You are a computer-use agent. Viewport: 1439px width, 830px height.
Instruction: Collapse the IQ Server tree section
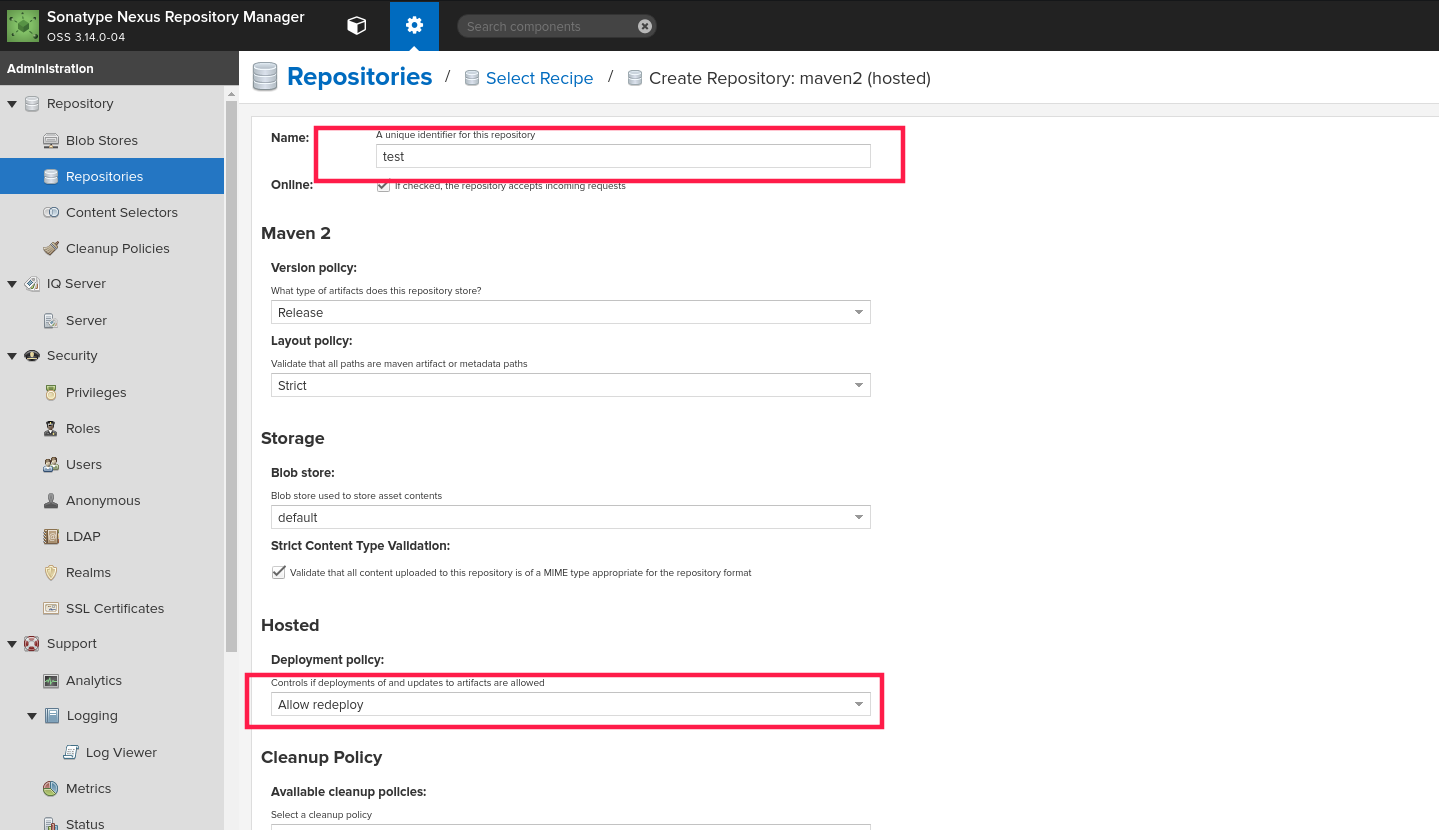coord(12,284)
